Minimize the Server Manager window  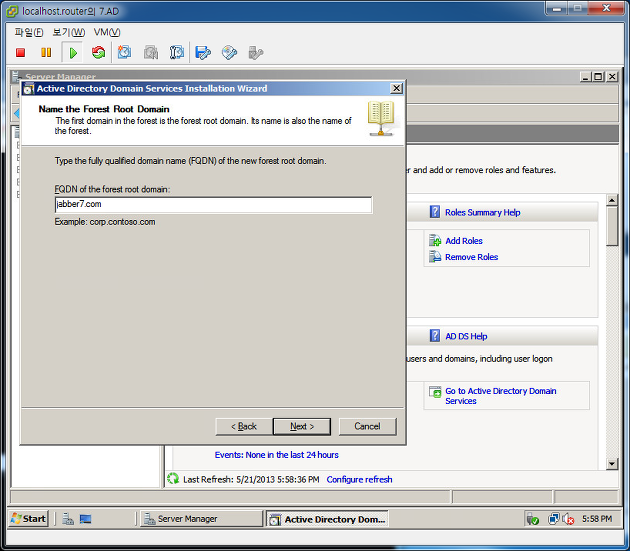585,76
